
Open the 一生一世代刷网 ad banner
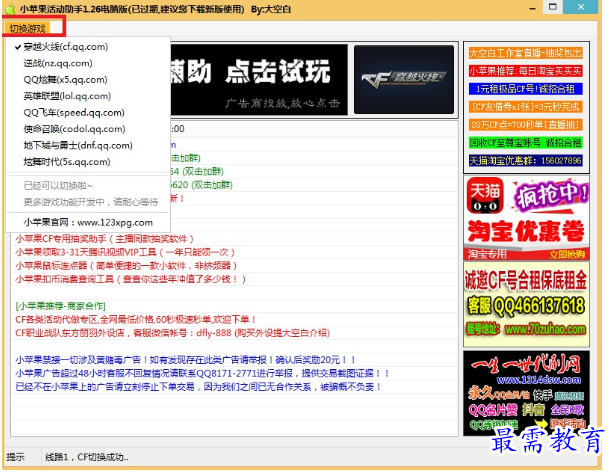(526, 393)
